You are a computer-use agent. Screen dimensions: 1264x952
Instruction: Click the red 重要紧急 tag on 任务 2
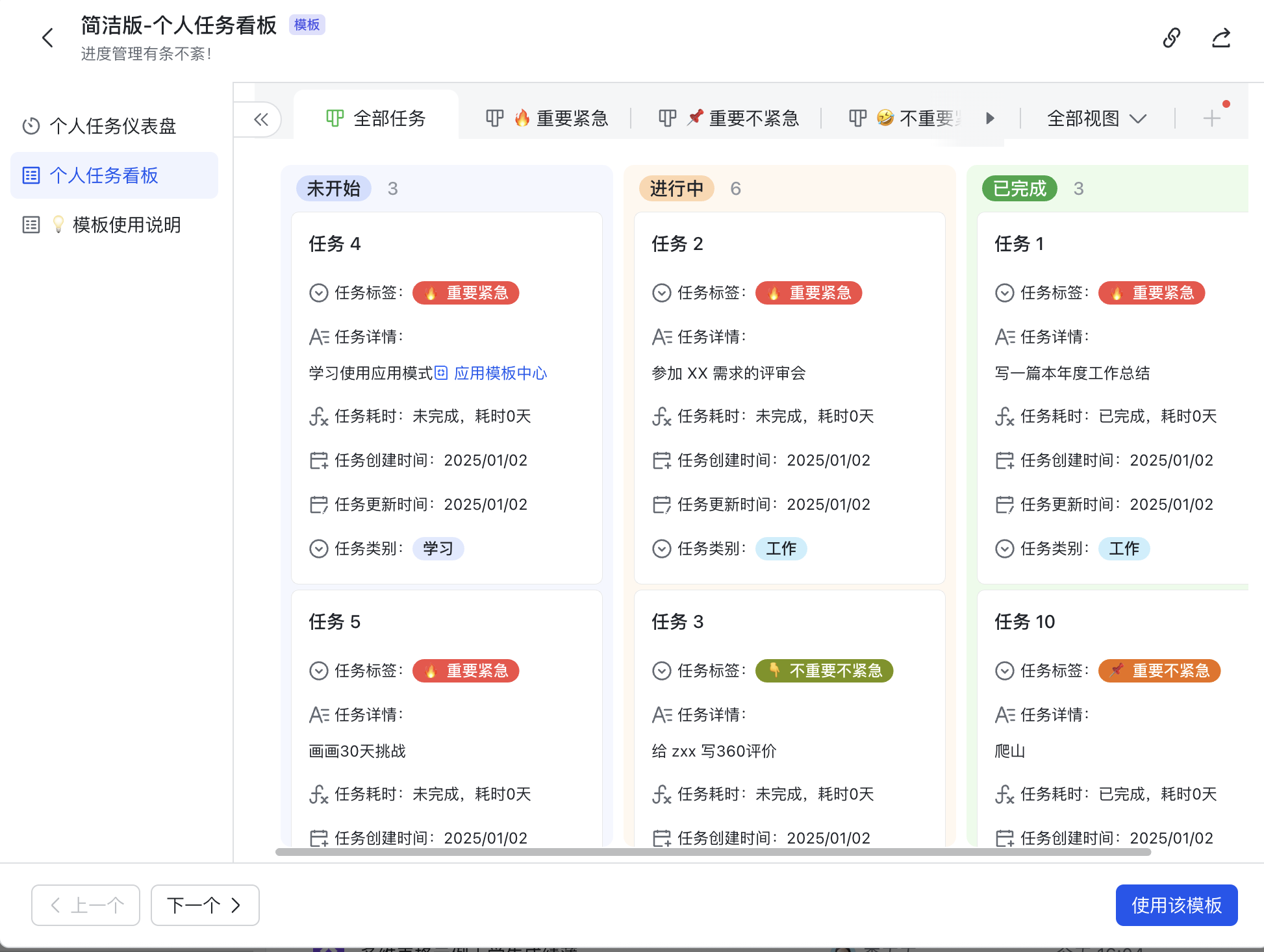coord(809,293)
